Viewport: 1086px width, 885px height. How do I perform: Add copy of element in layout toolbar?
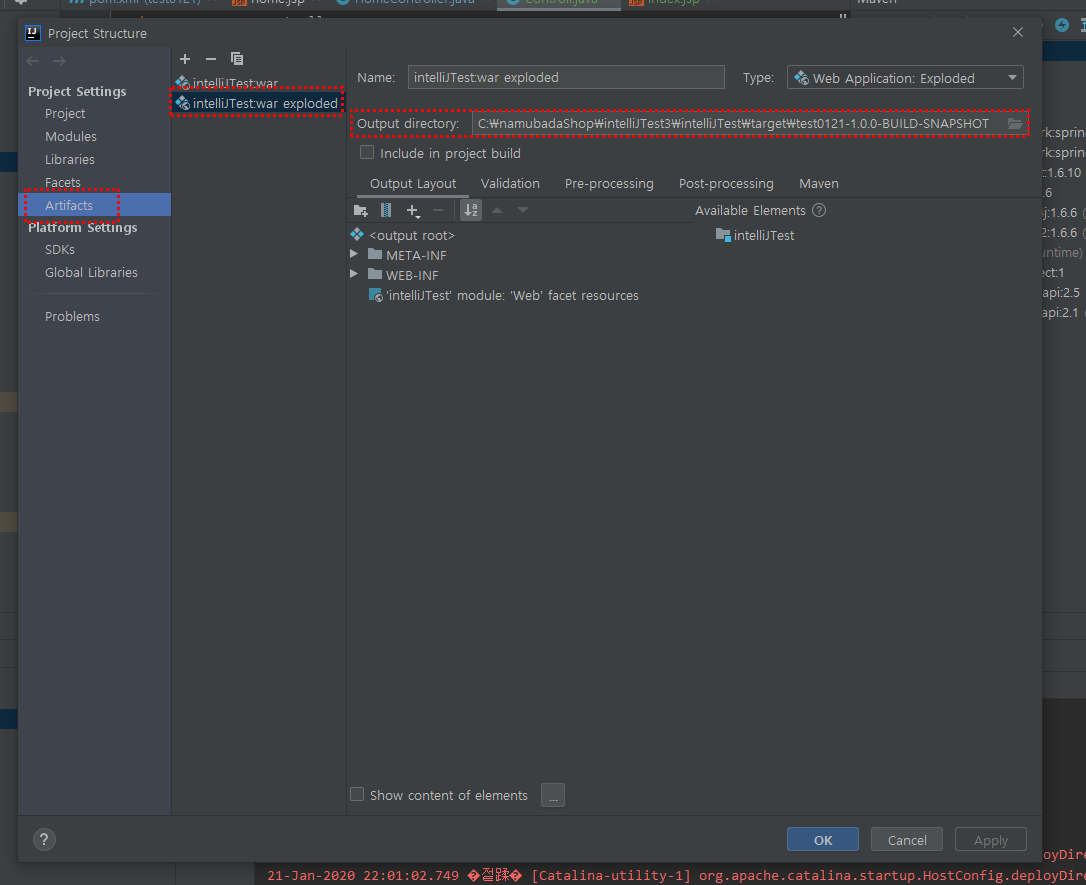(413, 211)
